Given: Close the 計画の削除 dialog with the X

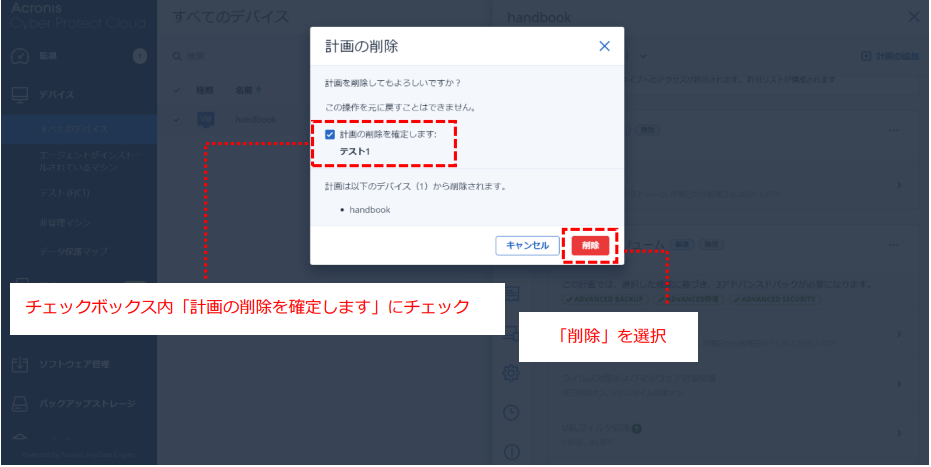Looking at the screenshot, I should pyautogui.click(x=604, y=46).
